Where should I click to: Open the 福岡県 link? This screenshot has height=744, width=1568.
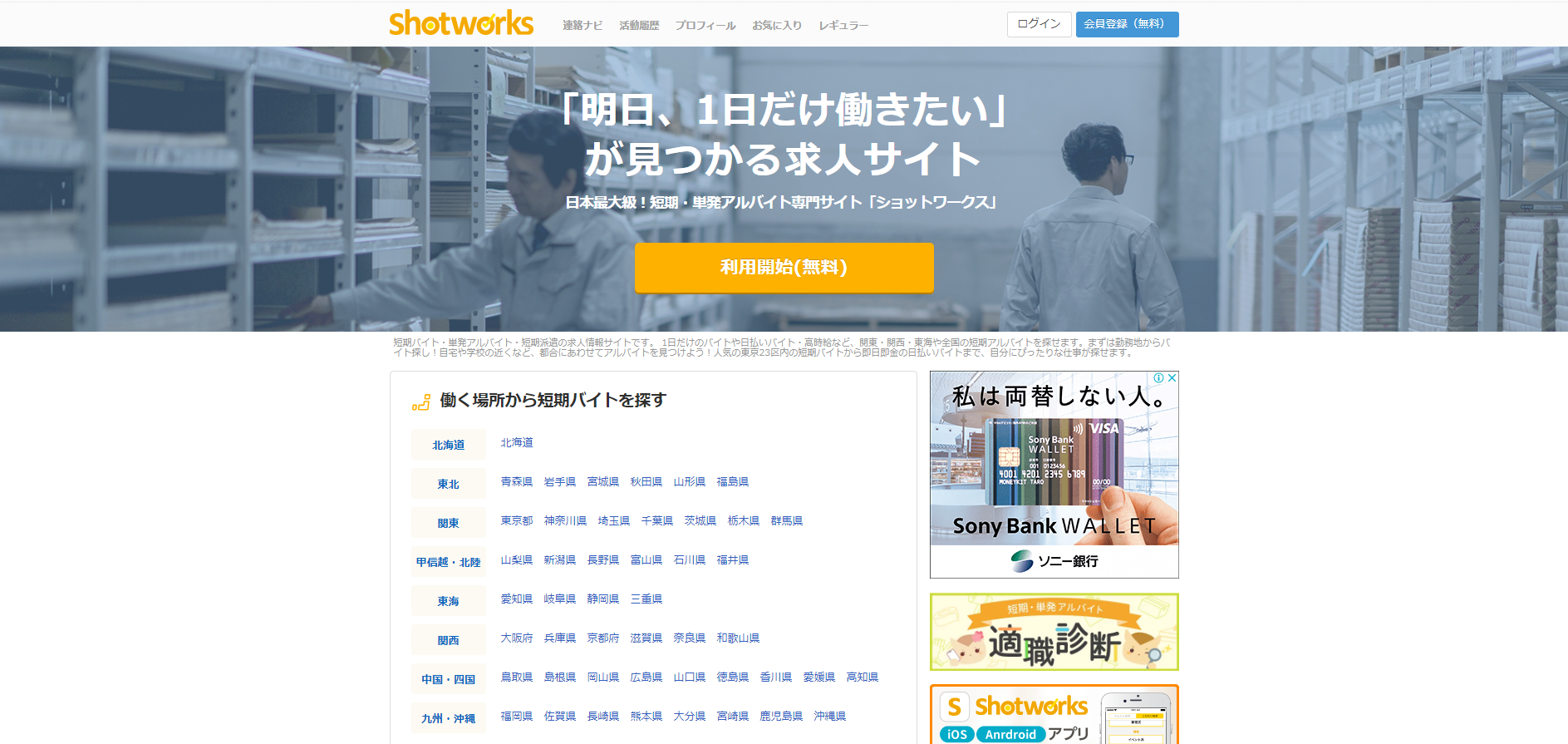pos(517,716)
